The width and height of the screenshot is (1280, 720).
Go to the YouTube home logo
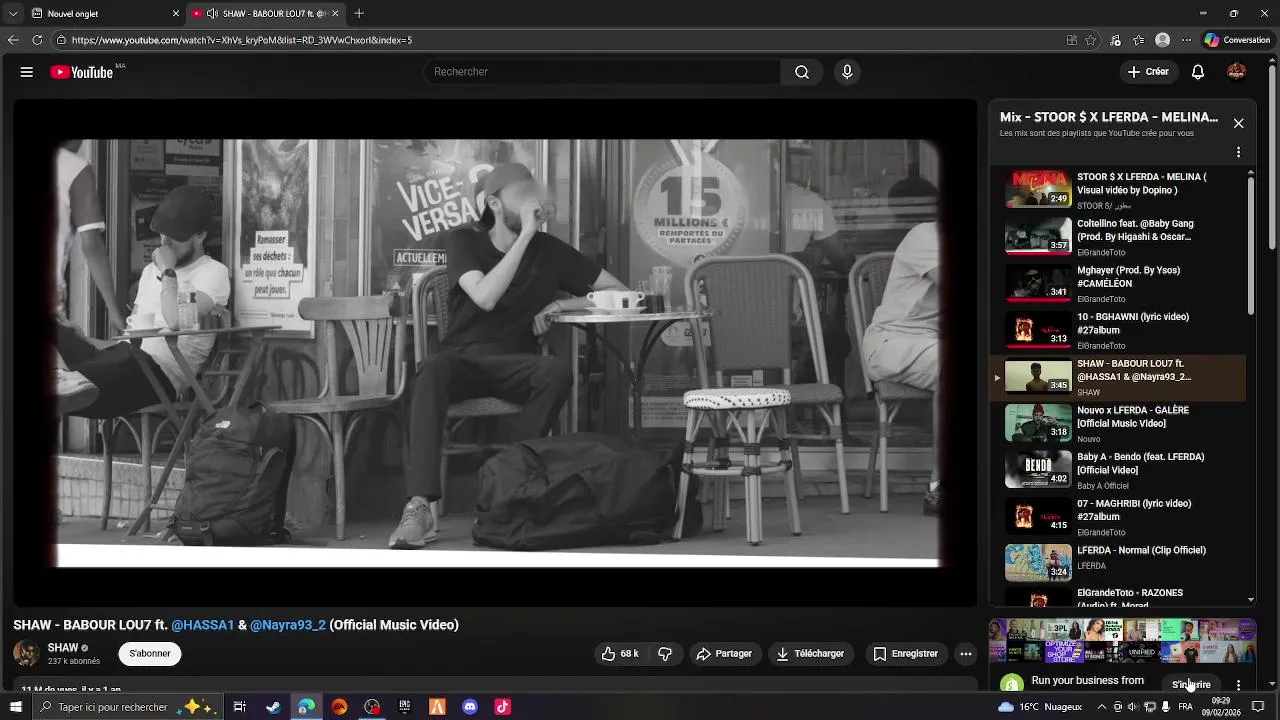[x=82, y=72]
